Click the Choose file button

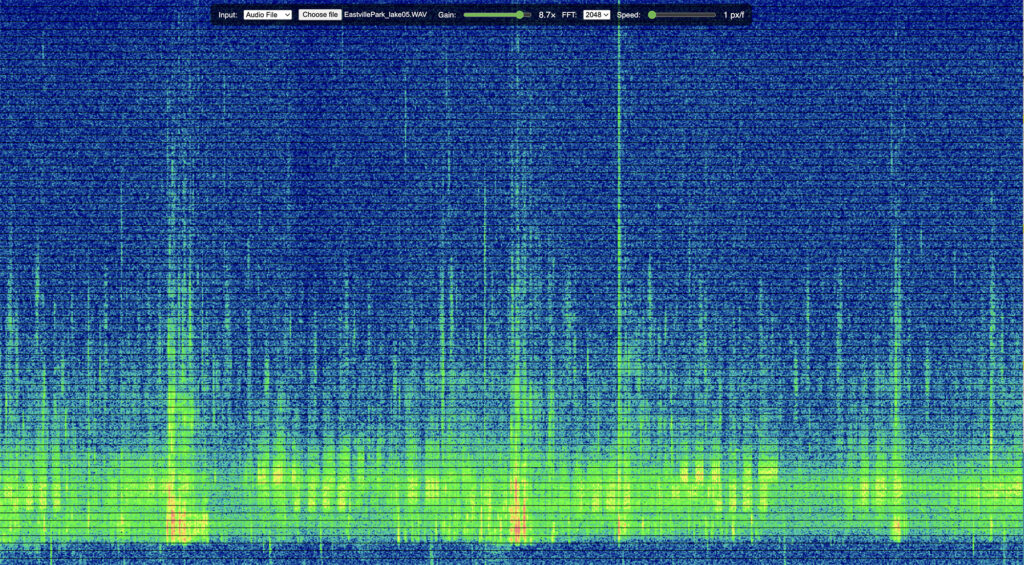coord(320,15)
